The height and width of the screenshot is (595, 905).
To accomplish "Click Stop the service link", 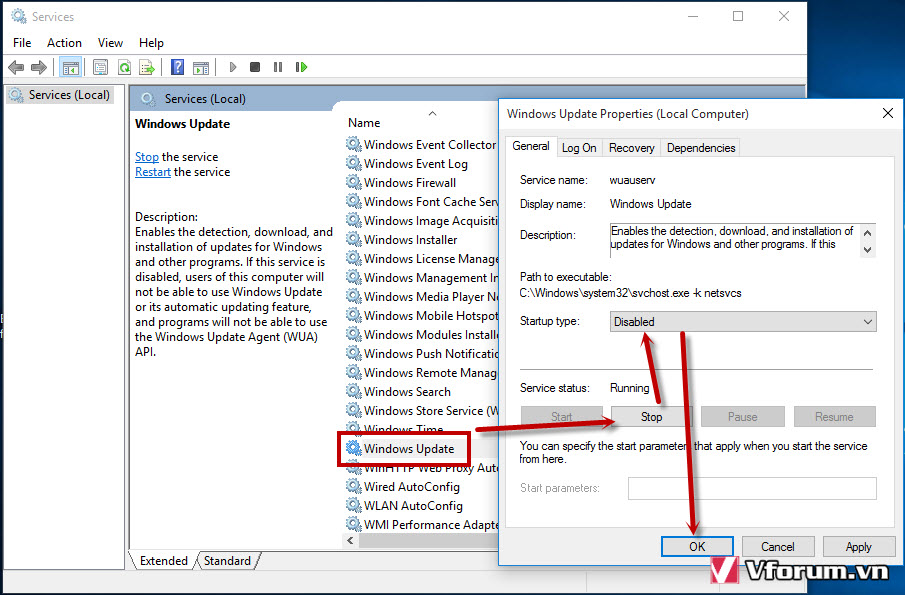I will (x=147, y=156).
